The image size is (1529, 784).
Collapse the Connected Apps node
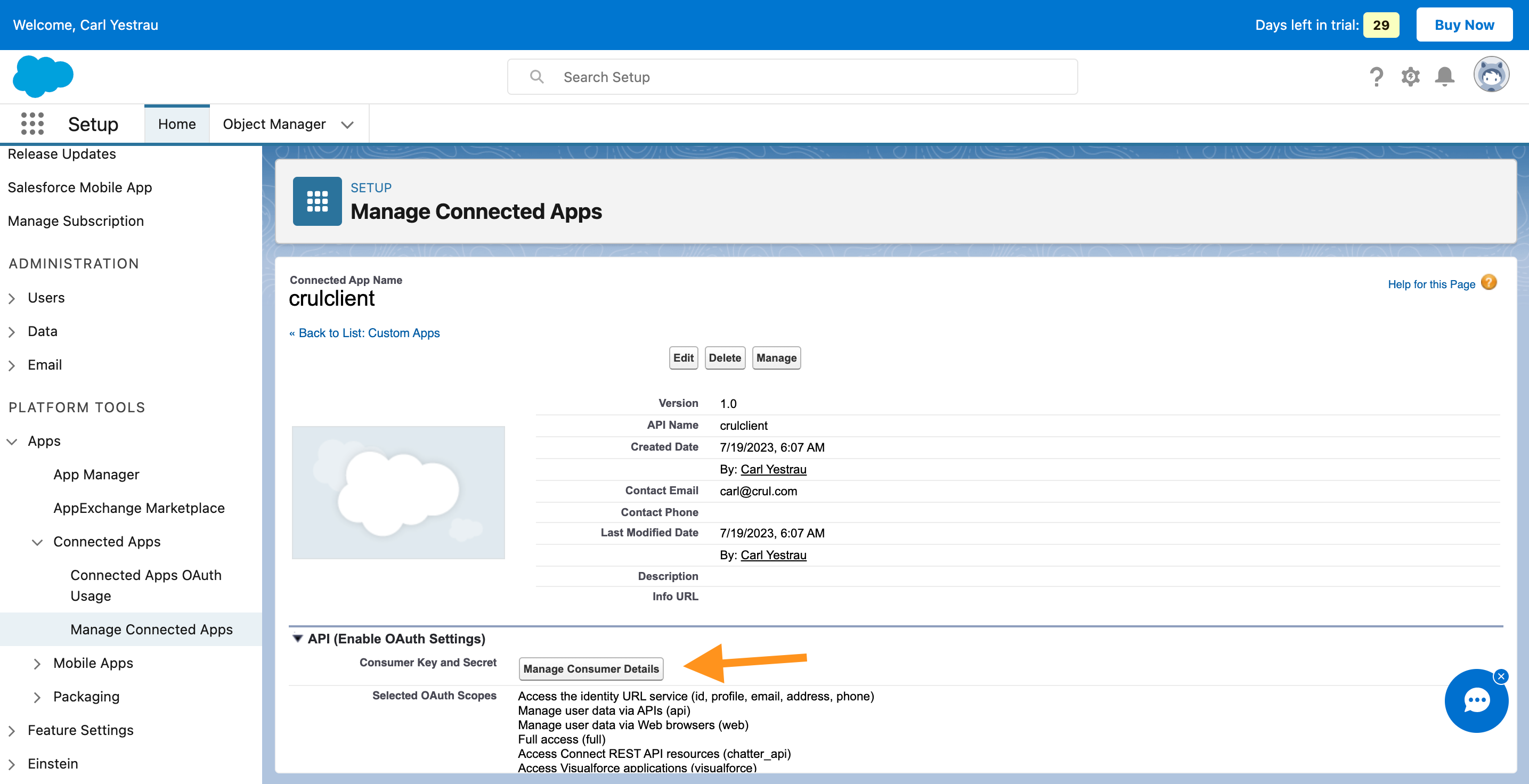point(37,542)
